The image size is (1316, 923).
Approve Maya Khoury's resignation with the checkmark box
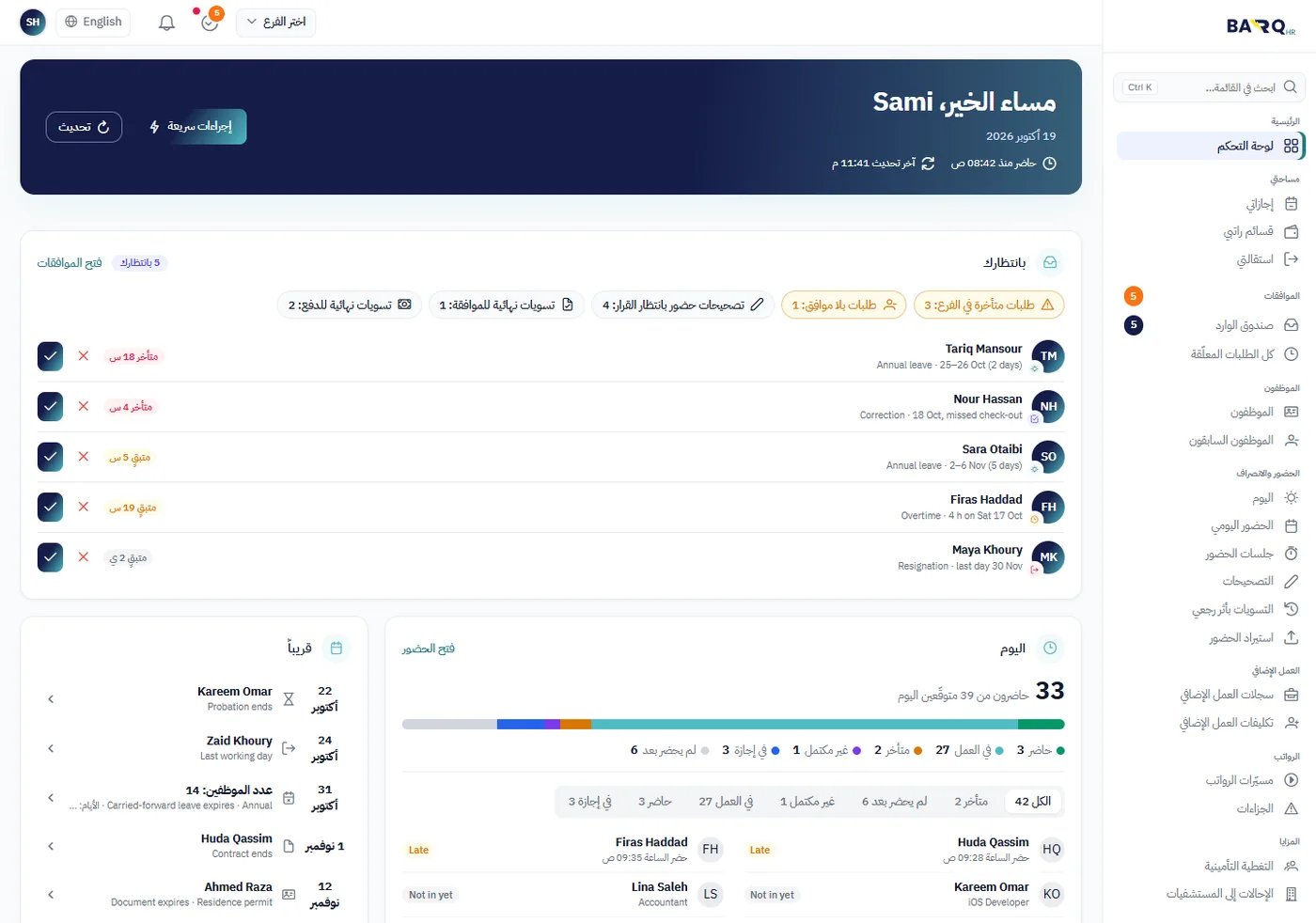(51, 557)
